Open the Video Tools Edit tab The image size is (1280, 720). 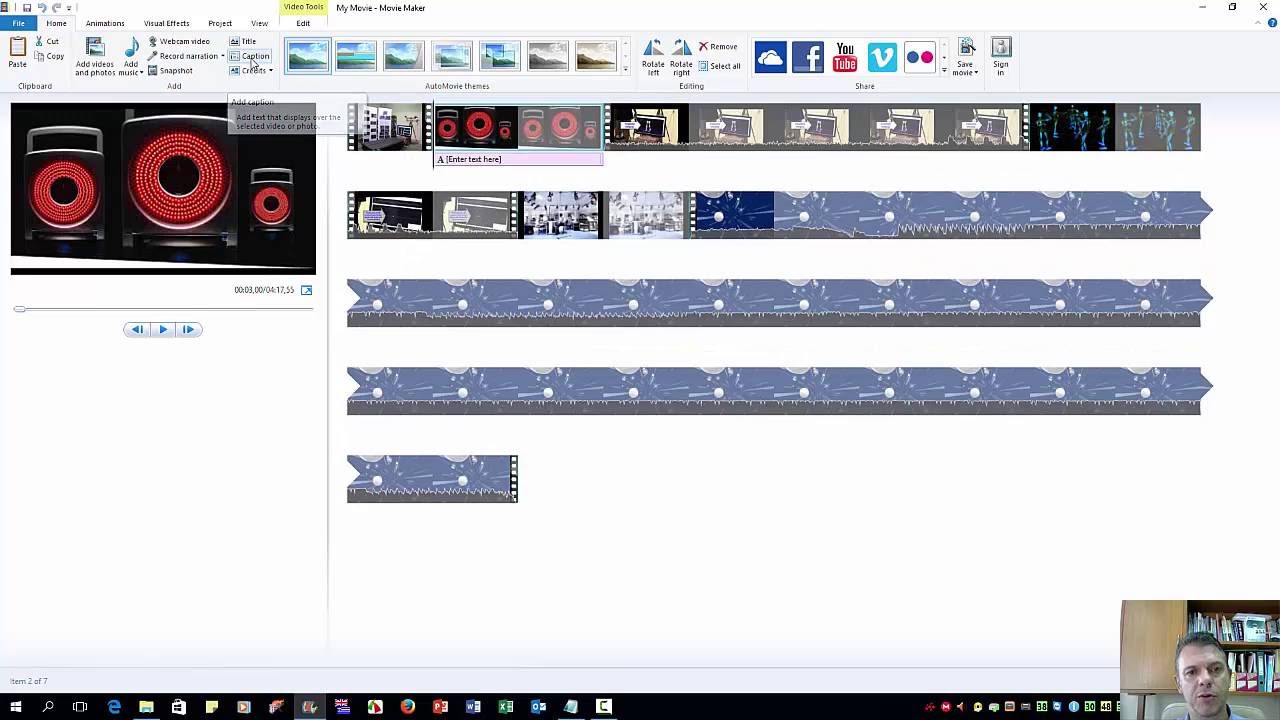coord(303,23)
